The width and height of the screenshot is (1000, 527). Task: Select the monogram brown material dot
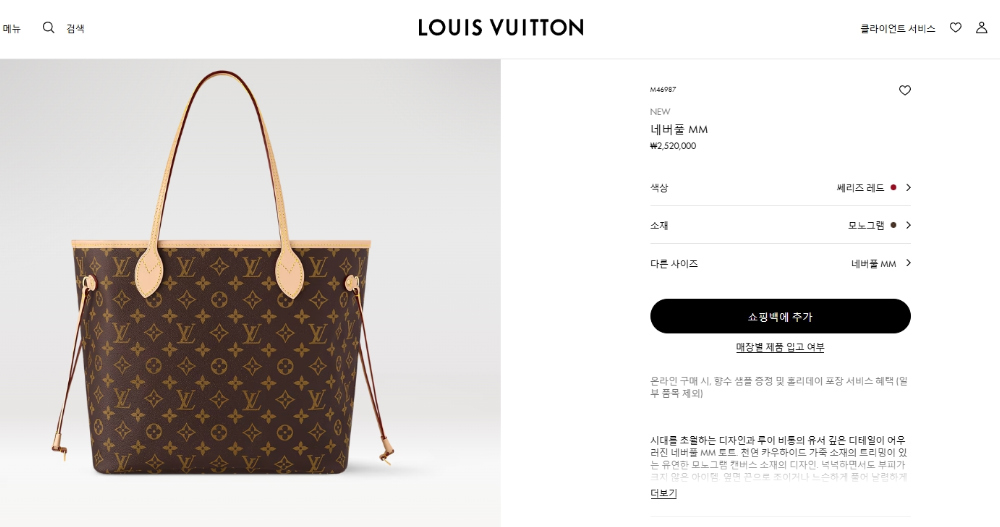(x=893, y=225)
